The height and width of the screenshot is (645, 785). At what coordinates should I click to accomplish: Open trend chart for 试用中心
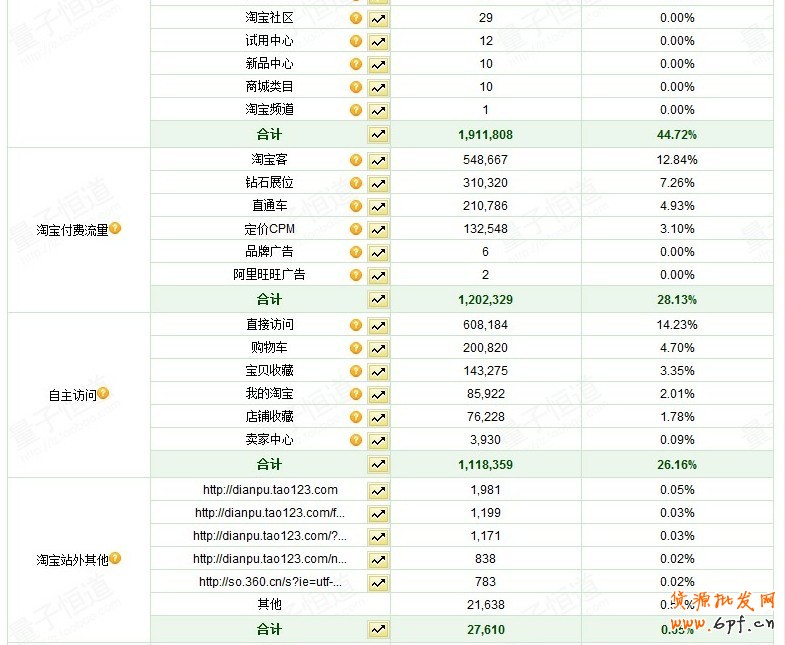point(378,42)
